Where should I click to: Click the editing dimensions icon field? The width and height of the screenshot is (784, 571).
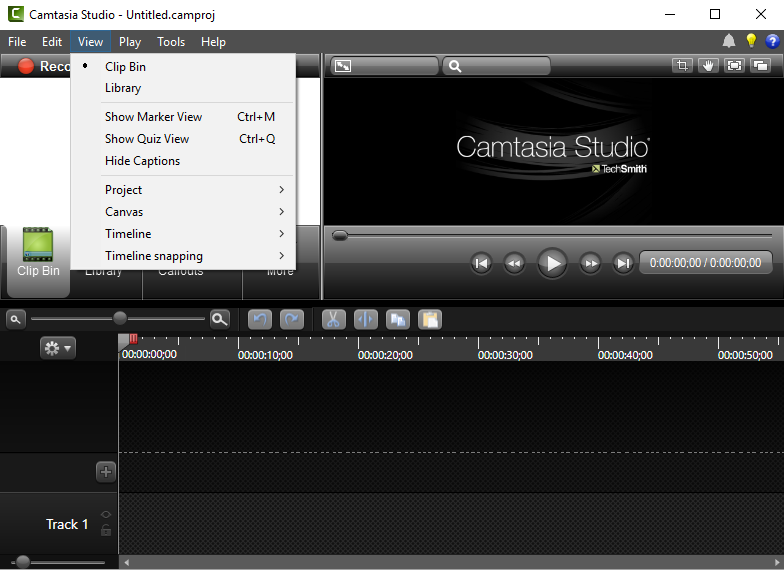(384, 66)
